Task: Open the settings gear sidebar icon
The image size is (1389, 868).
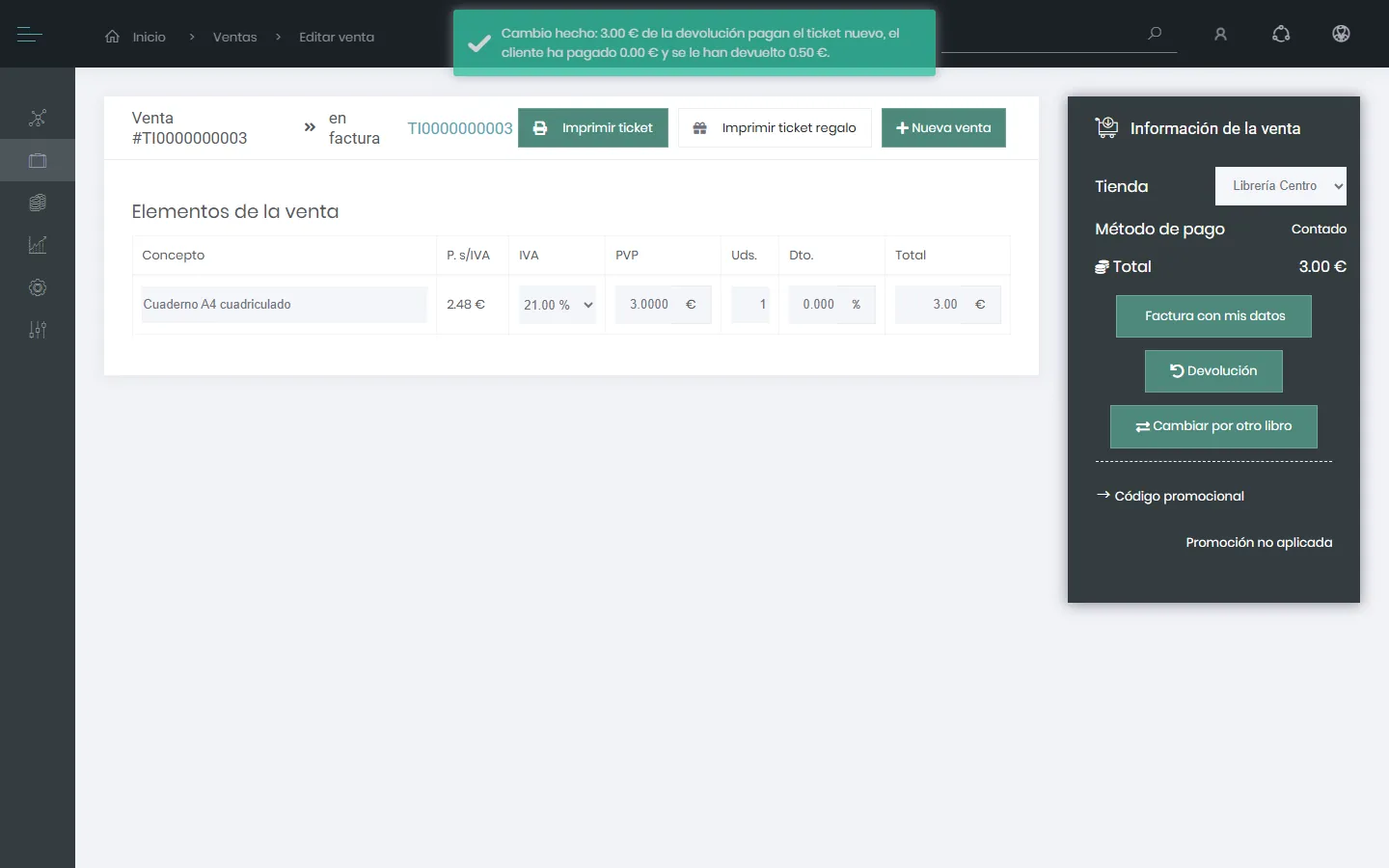Action: coord(38,287)
